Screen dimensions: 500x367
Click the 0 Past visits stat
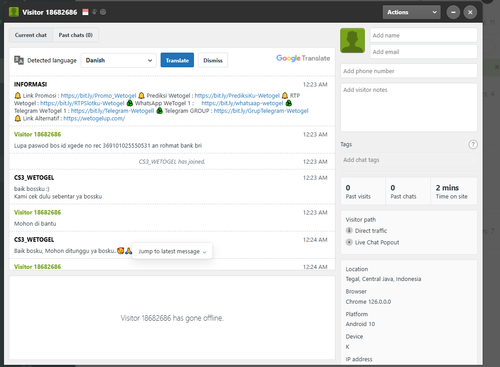pos(363,191)
